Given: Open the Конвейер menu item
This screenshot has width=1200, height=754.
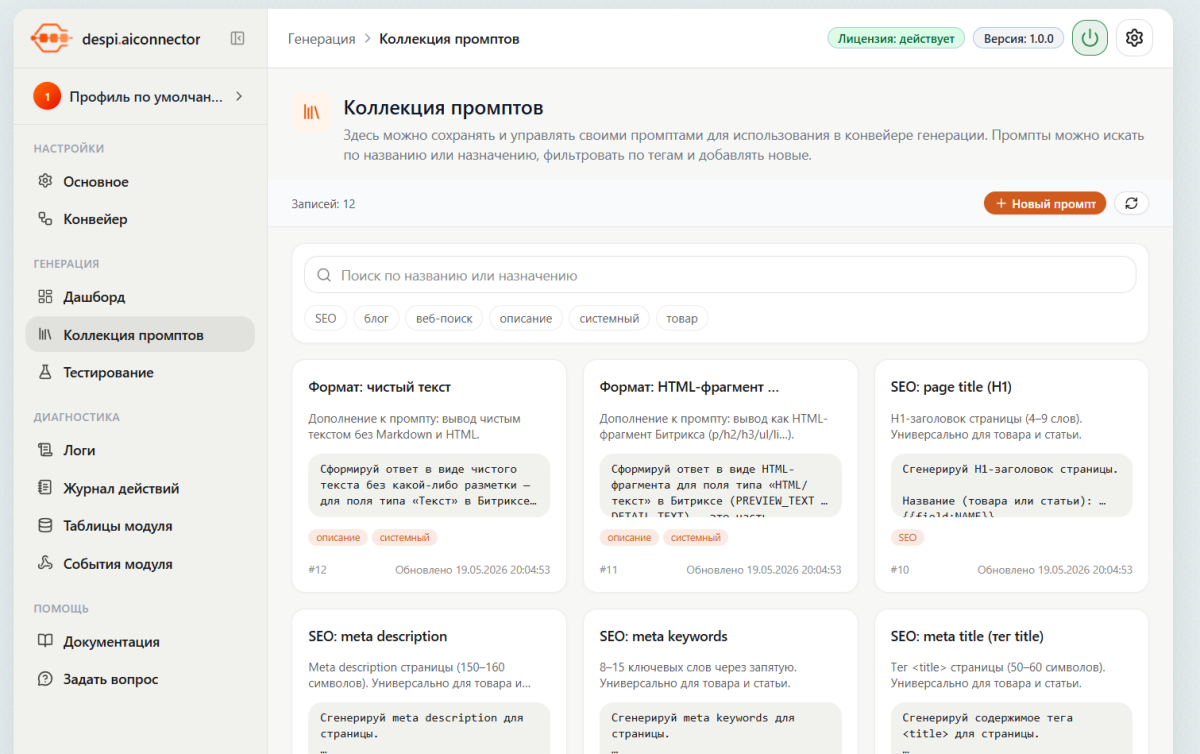Looking at the screenshot, I should 140,219.
